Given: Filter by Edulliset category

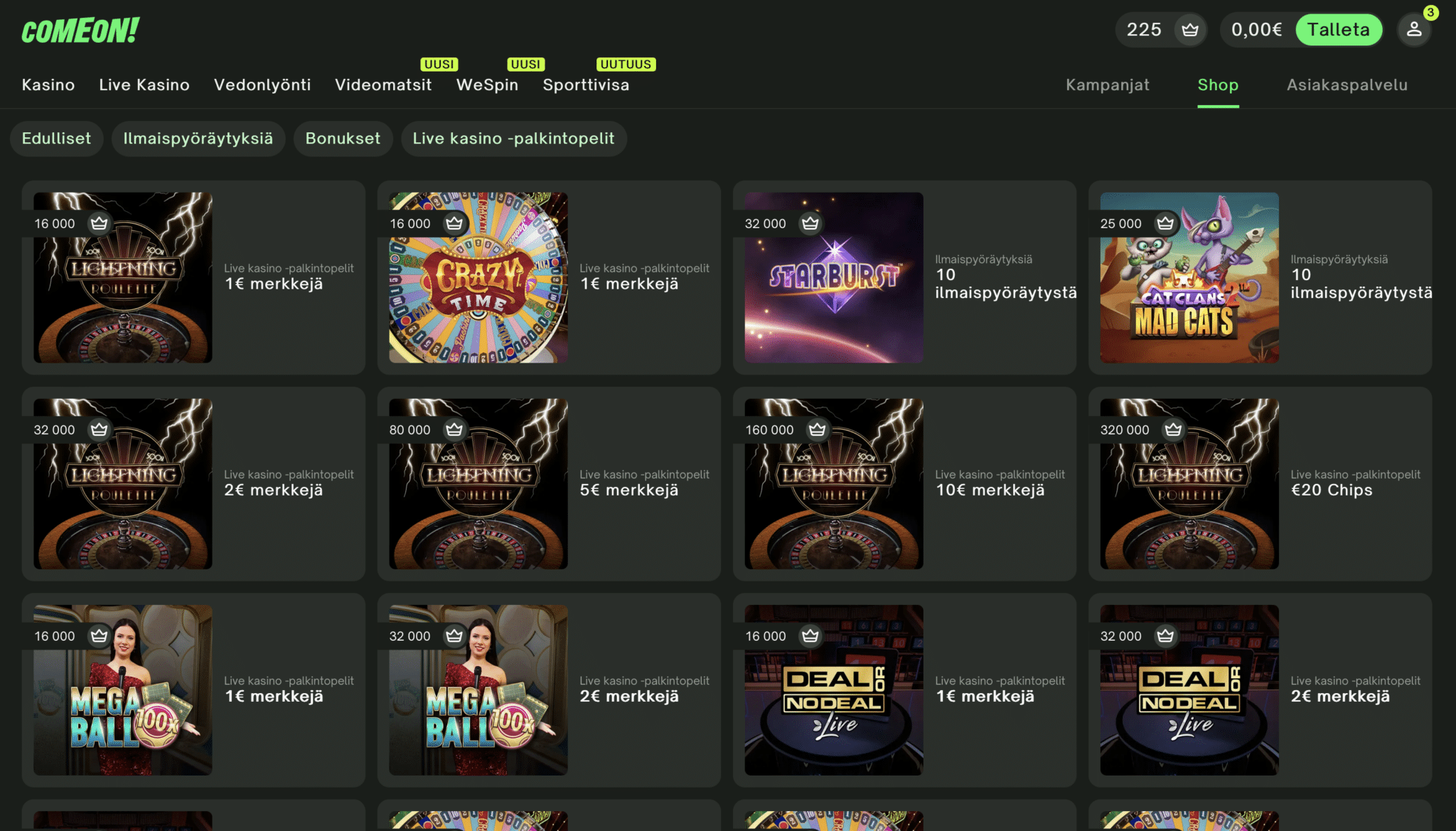Looking at the screenshot, I should pos(56,139).
